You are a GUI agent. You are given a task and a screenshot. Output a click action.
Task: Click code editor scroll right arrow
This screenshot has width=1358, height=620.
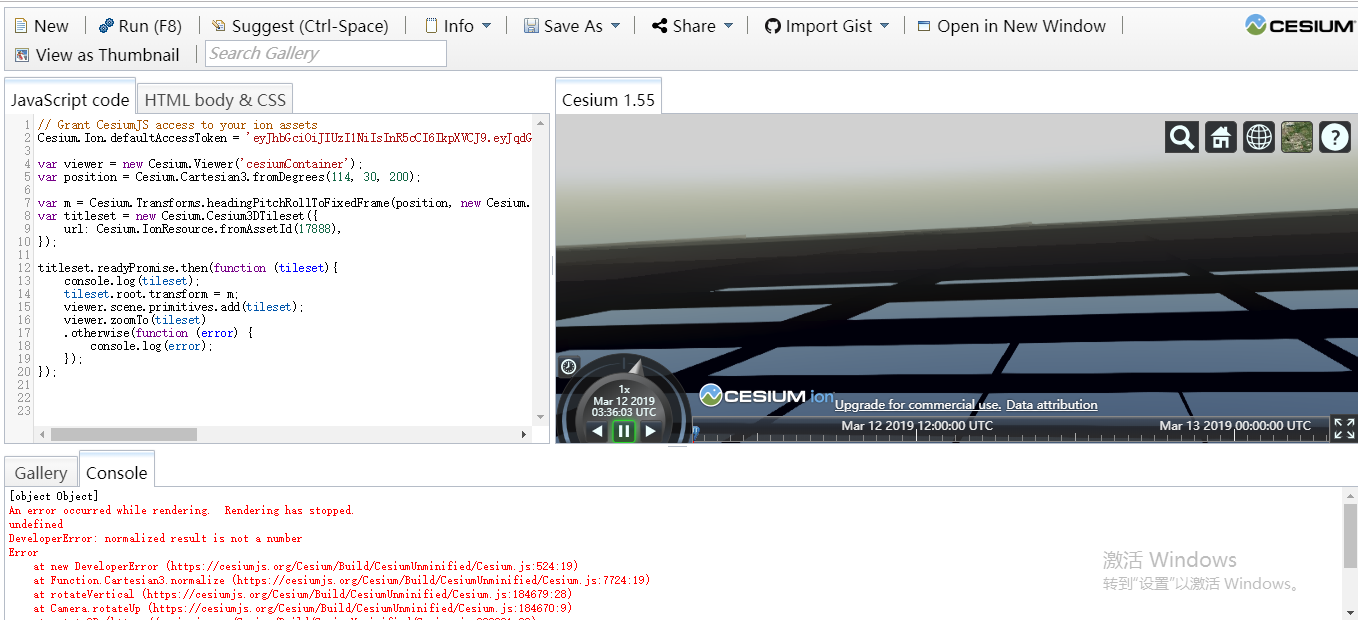(523, 435)
